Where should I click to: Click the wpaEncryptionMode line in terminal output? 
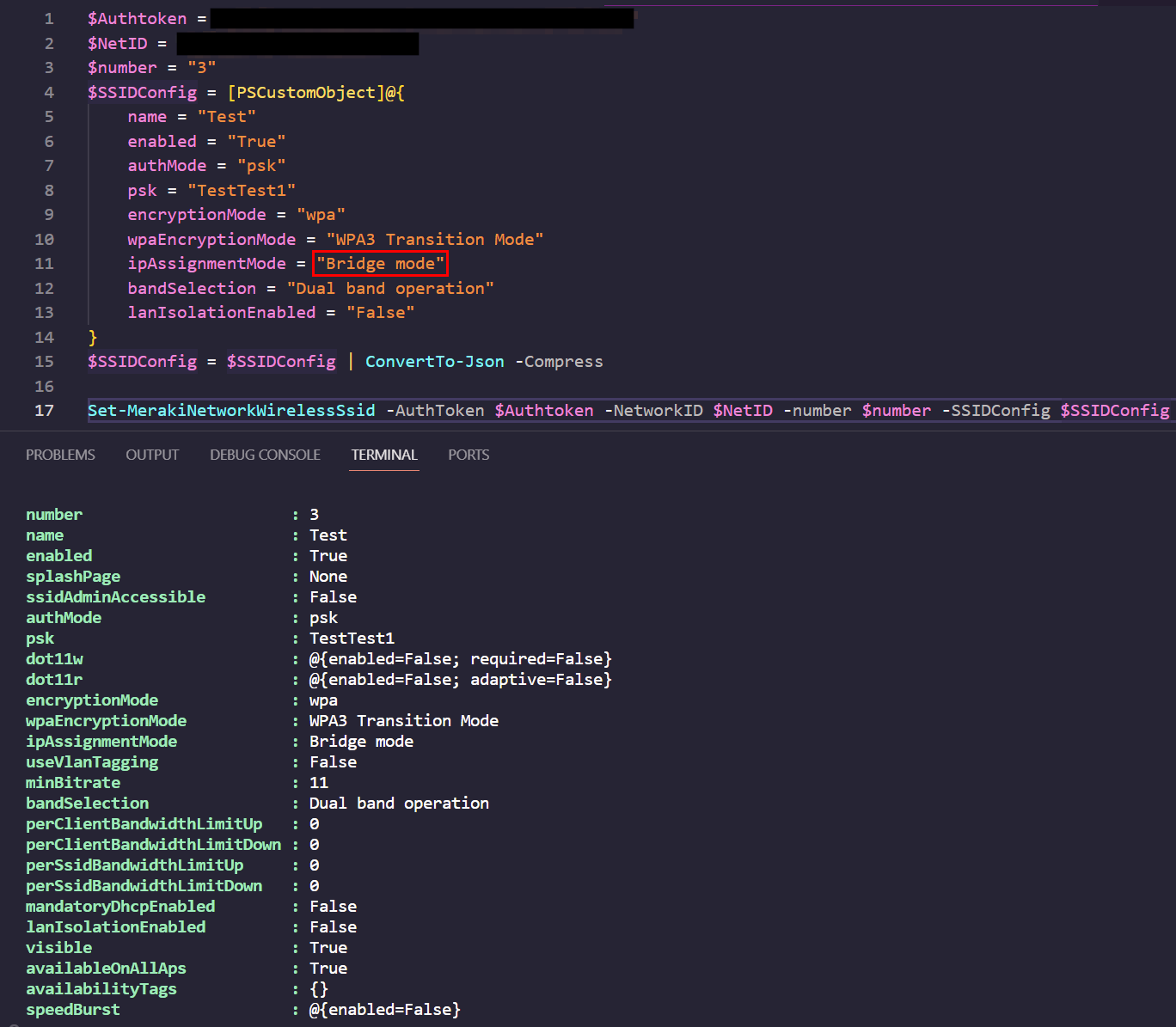pyautogui.click(x=106, y=720)
